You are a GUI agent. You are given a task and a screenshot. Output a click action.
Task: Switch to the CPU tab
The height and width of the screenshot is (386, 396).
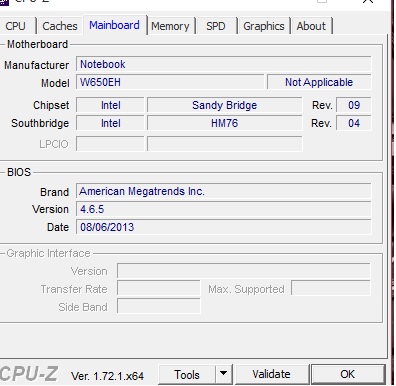pyautogui.click(x=16, y=26)
